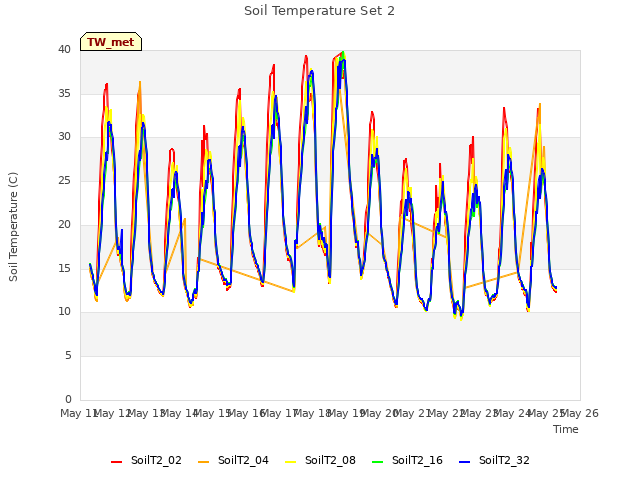Click the y-axis value 0
This screenshot has width=640, height=480.
point(68,399)
